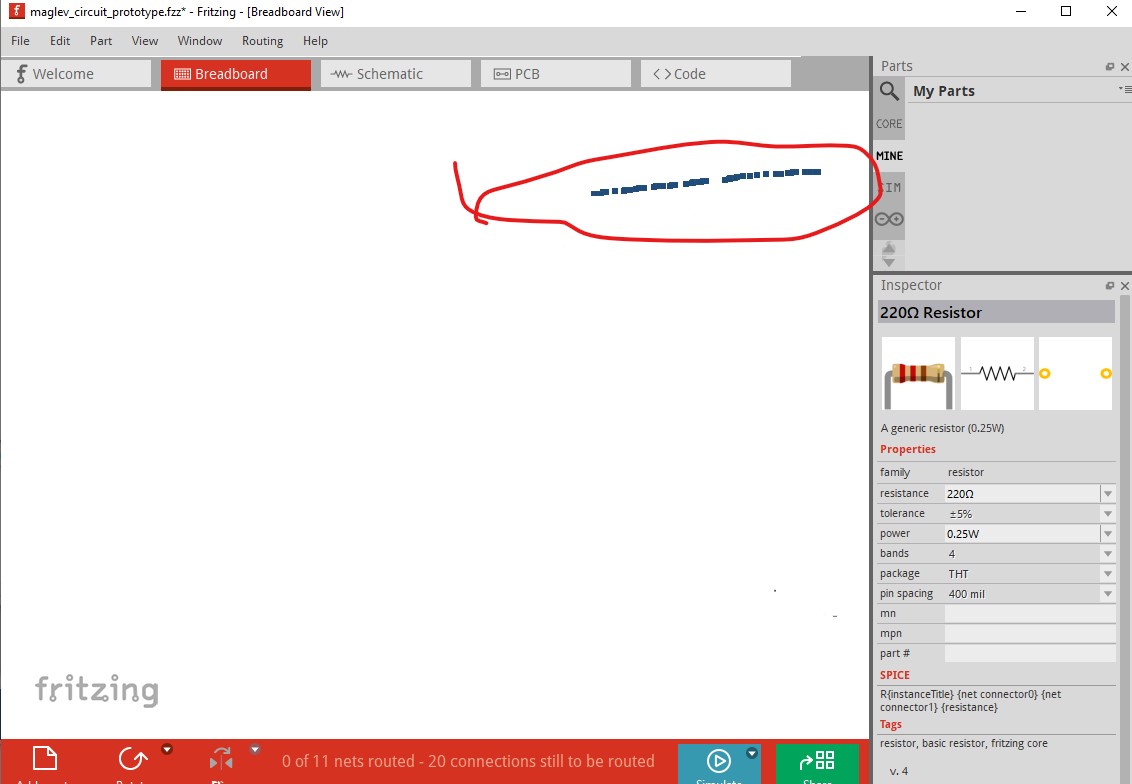Open the Part menu

pyautogui.click(x=101, y=41)
